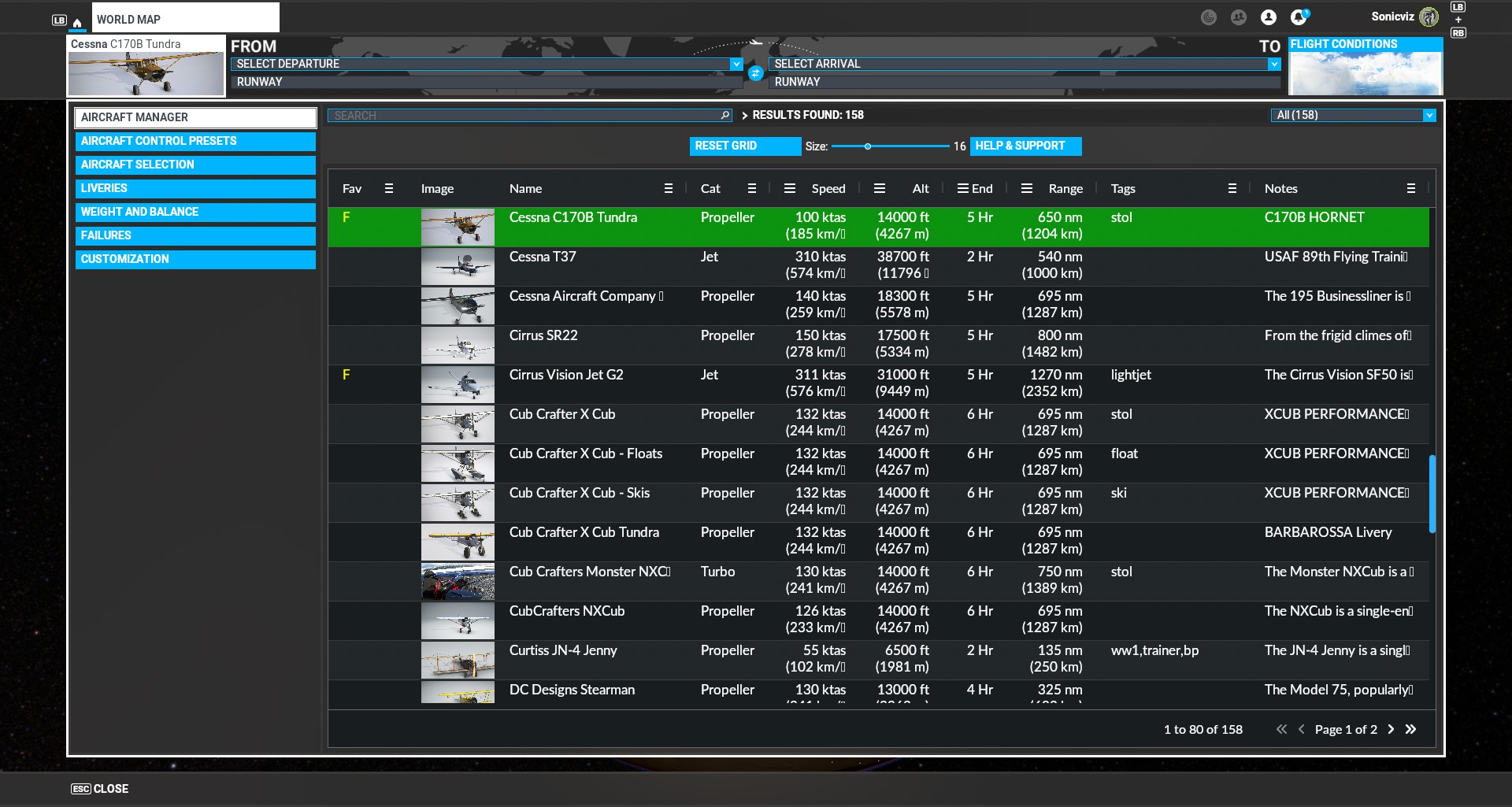Open Weight and Balance section
This screenshot has width=1512, height=807.
click(195, 212)
